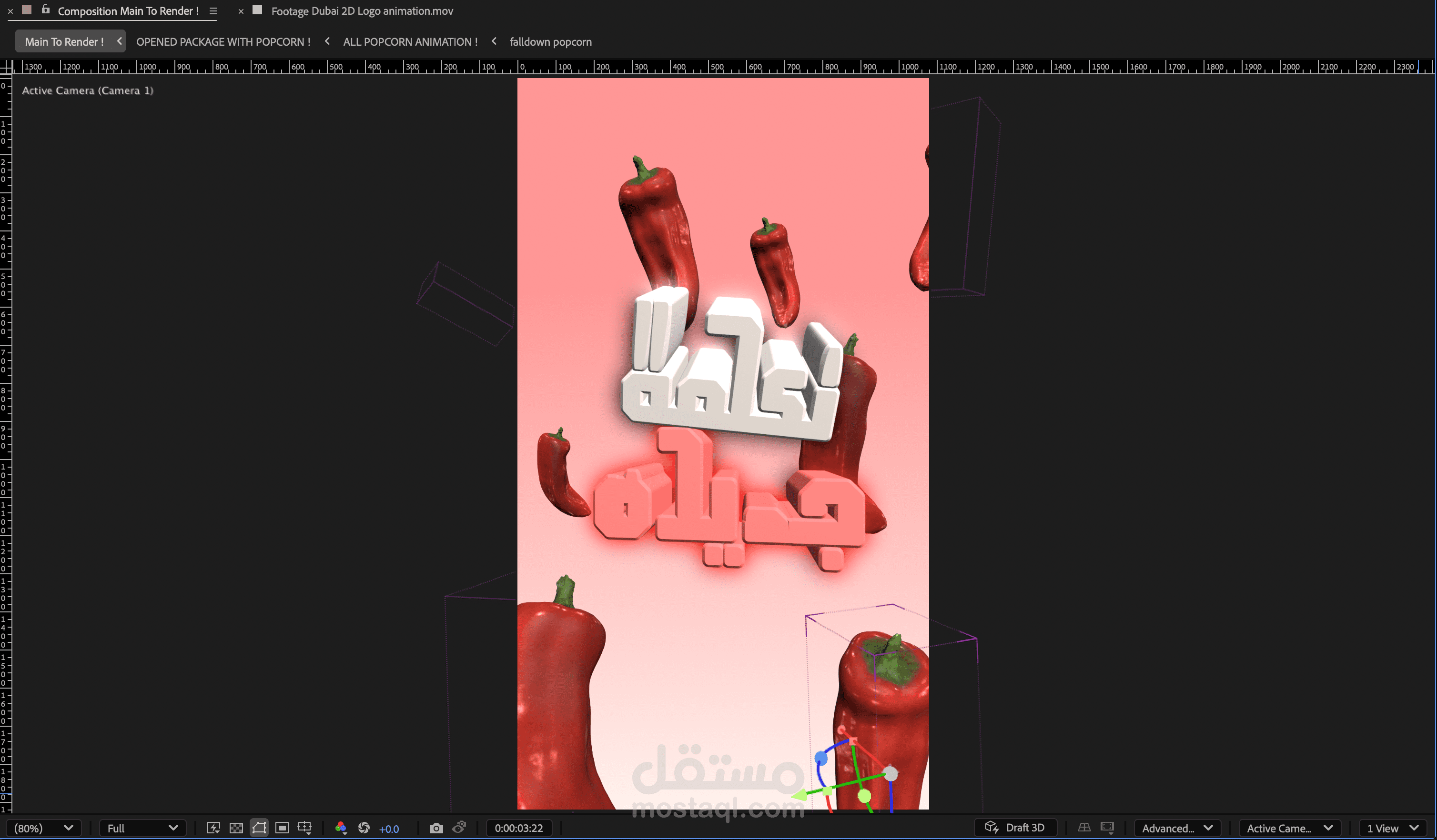This screenshot has height=840, width=1437.
Task: Open the Advanced renderer dropdown
Action: (x=1177, y=828)
